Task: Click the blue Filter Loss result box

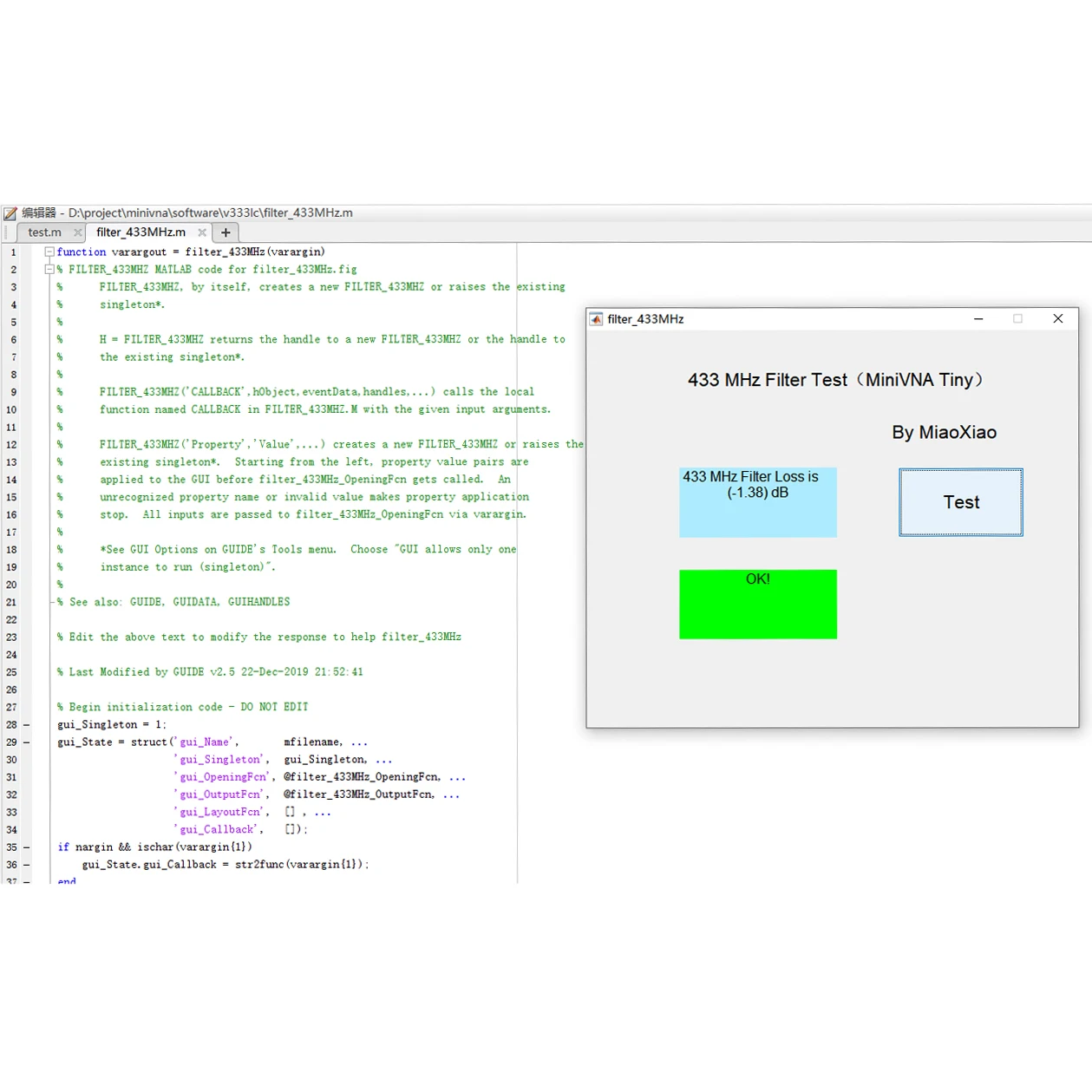Action: click(x=757, y=502)
